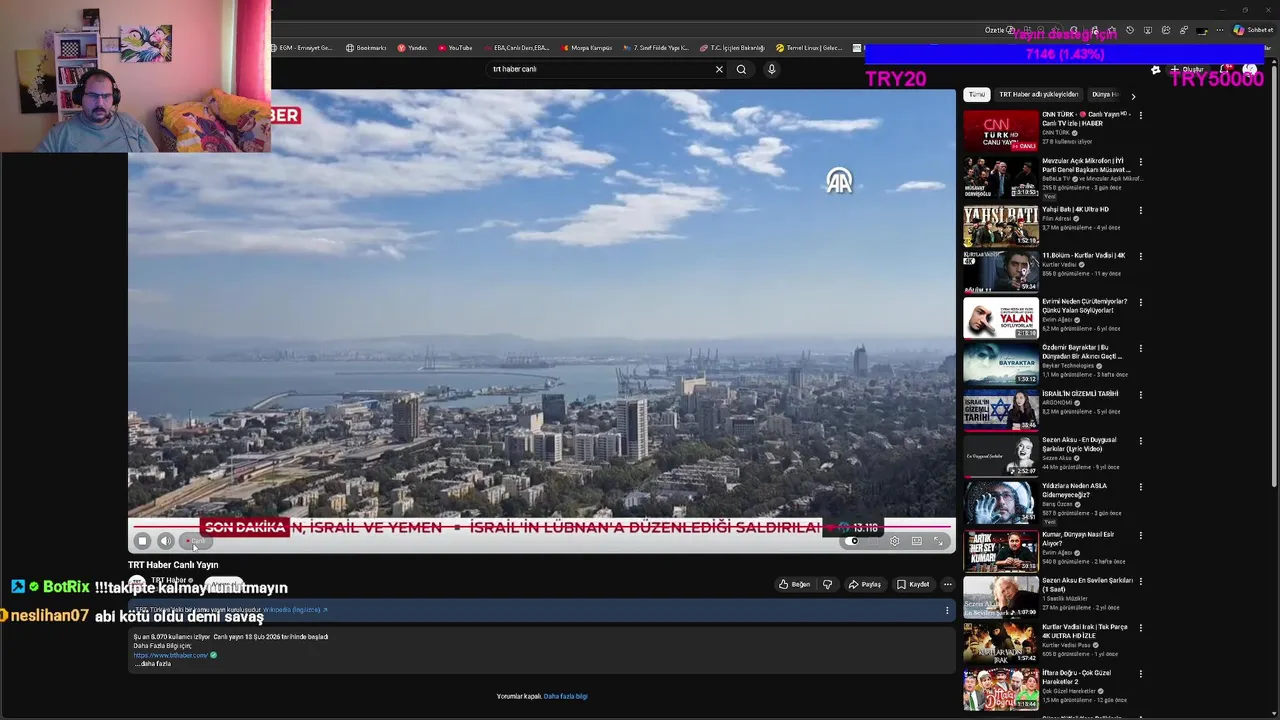Open options for CNN TÜRK video

pyautogui.click(x=1141, y=115)
